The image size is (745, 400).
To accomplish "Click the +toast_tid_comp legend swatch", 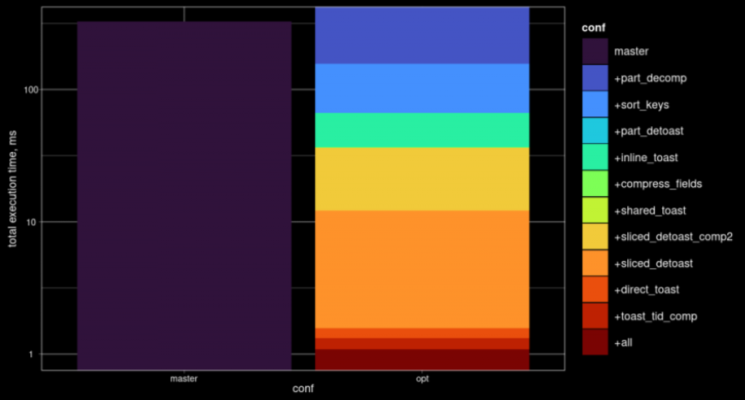I will tap(596, 316).
